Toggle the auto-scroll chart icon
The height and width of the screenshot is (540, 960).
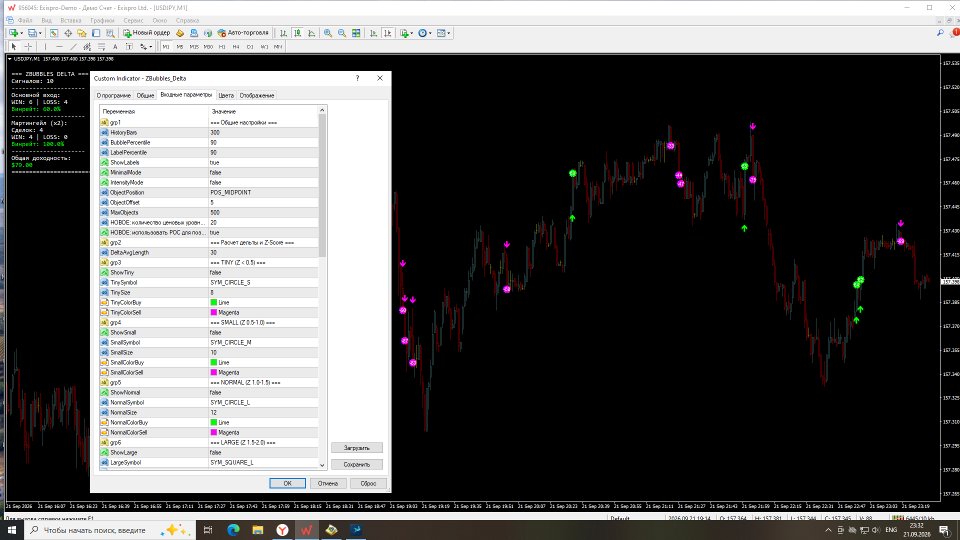(373, 33)
